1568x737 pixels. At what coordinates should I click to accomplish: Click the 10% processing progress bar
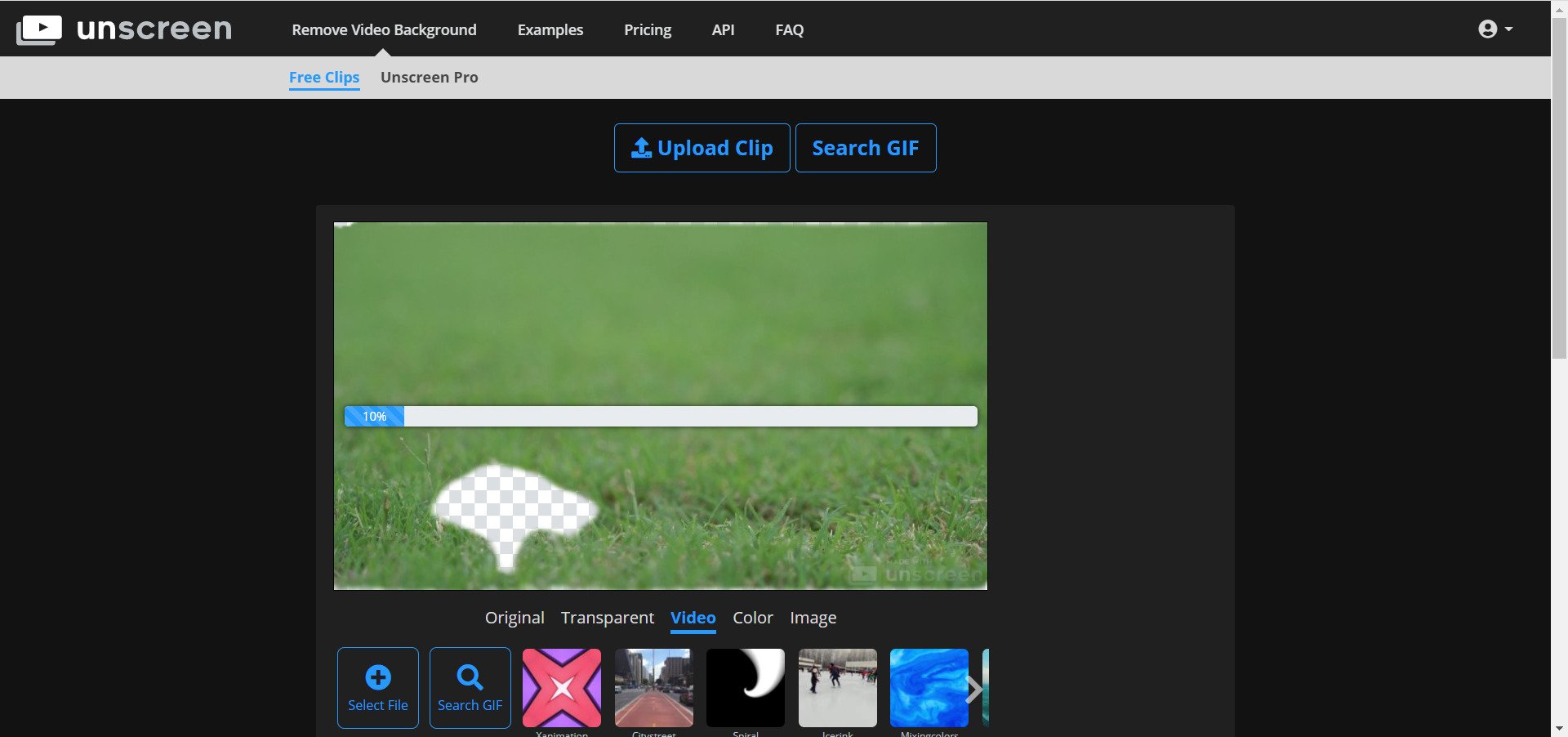(x=661, y=417)
